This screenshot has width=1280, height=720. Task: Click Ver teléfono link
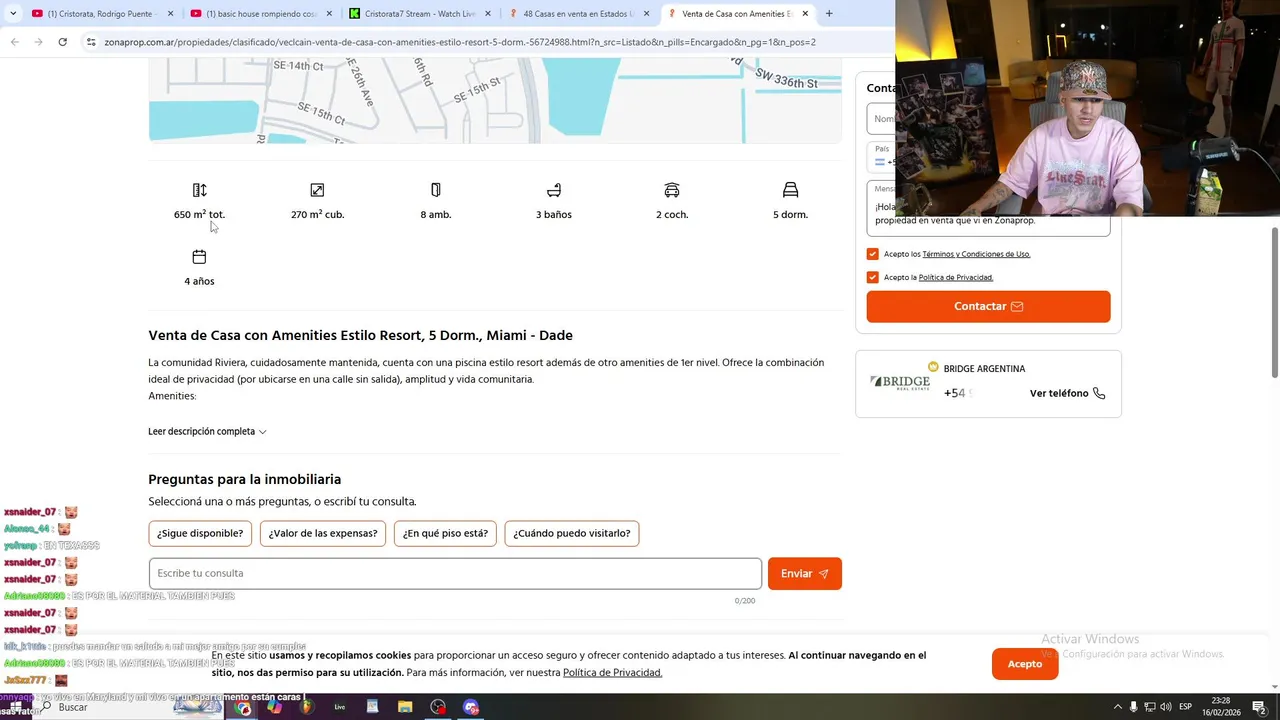pyautogui.click(x=1067, y=393)
